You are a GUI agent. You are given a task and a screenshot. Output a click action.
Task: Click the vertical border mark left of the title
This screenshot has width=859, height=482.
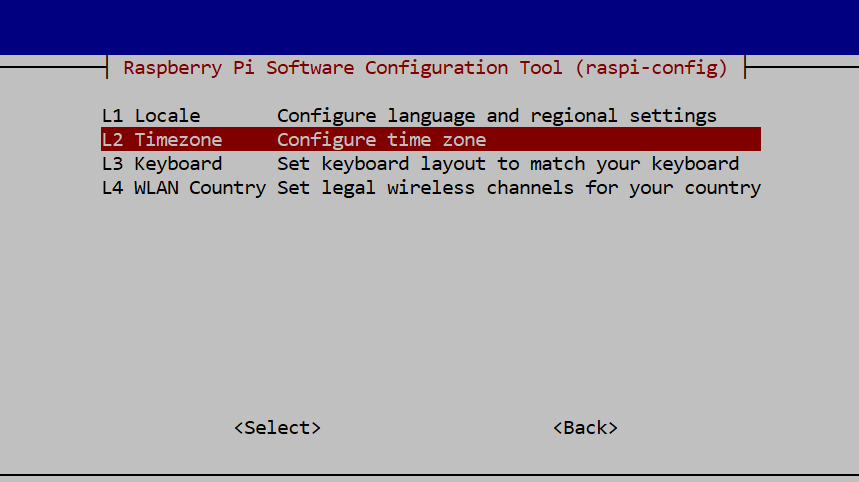107,67
